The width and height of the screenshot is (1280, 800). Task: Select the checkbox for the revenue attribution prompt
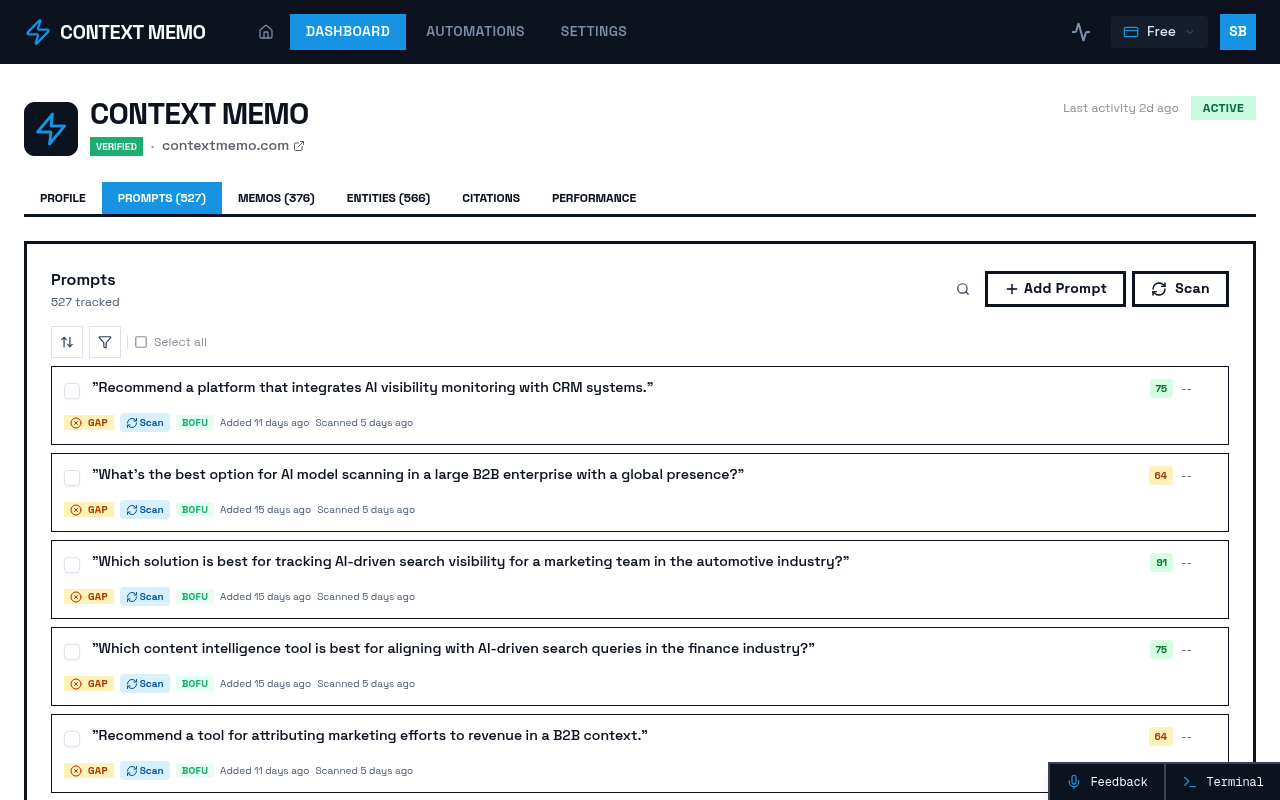(71, 739)
